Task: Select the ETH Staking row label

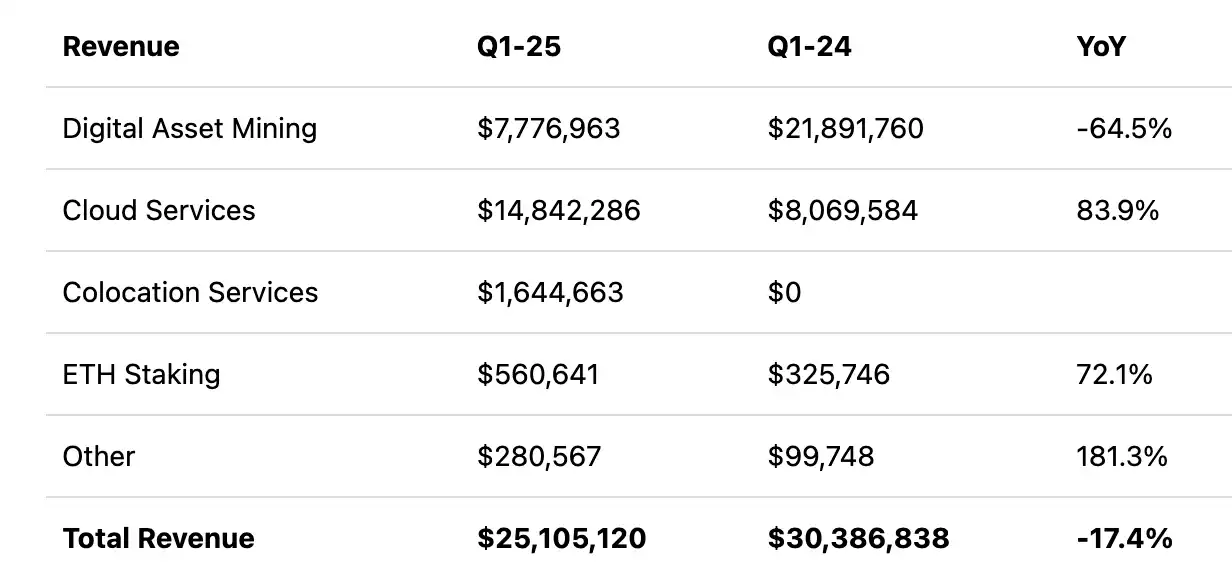Action: tap(141, 375)
